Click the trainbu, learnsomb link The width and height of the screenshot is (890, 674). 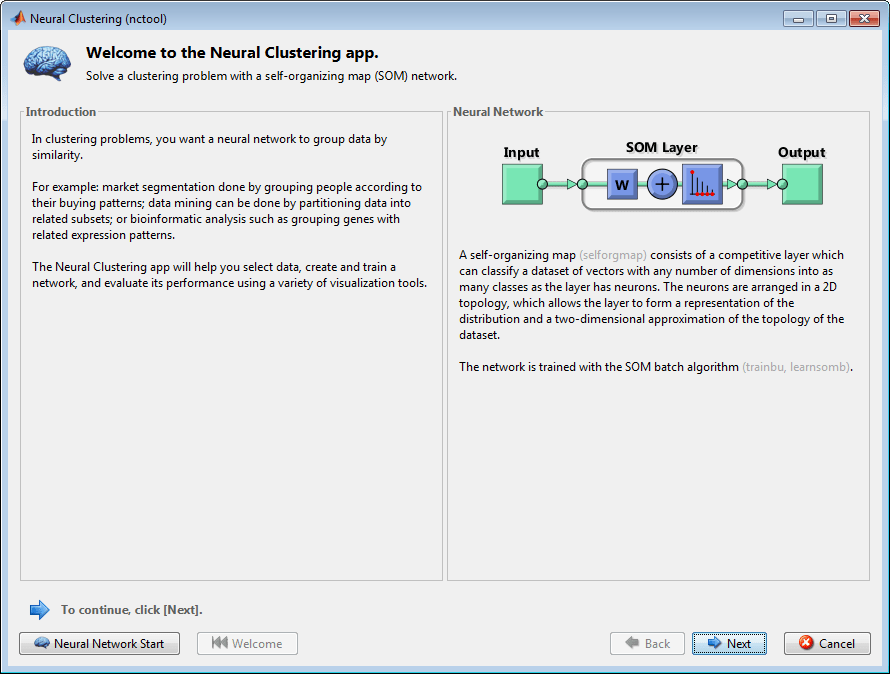(x=796, y=367)
